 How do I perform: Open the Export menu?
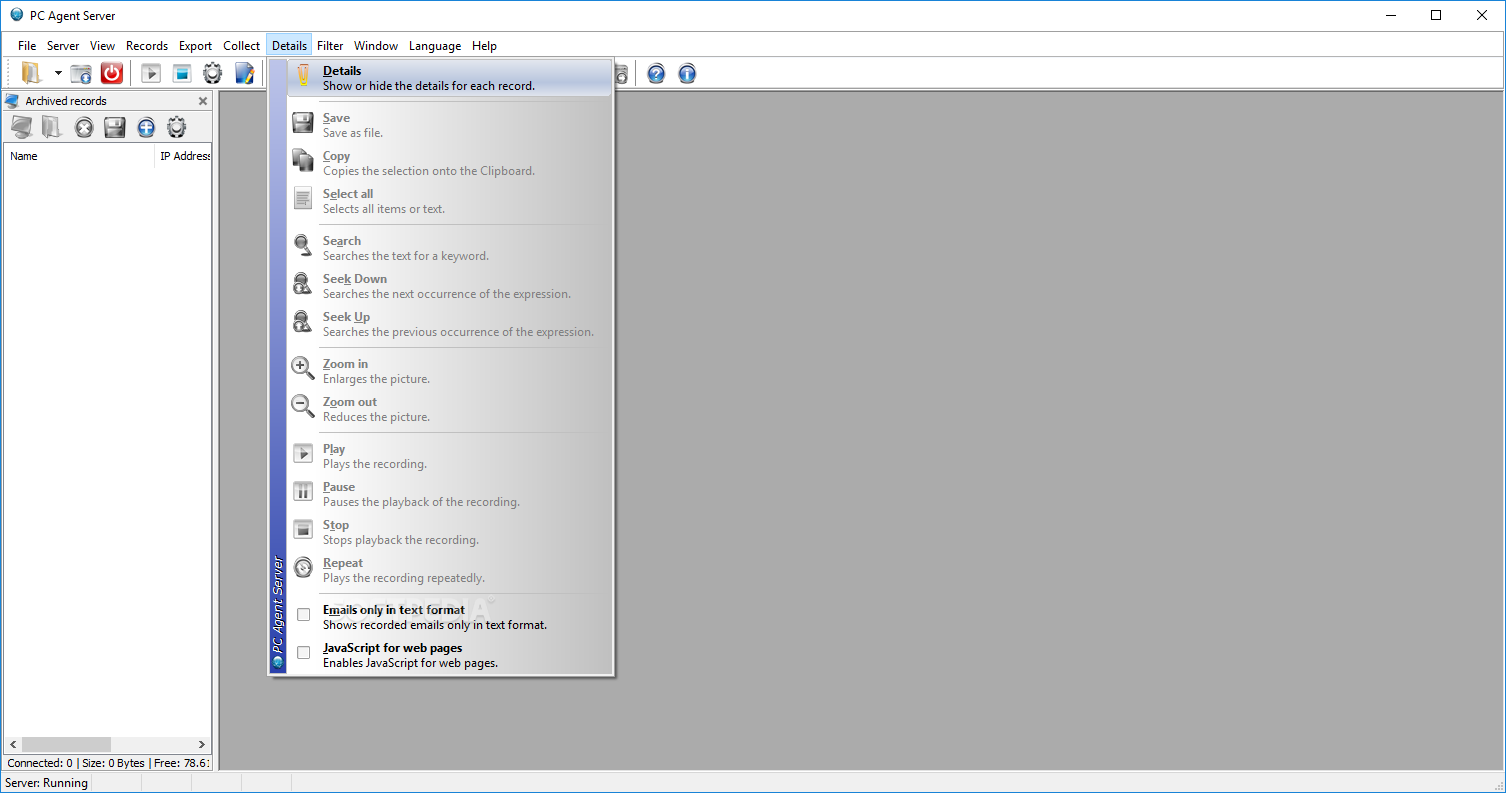pos(196,46)
